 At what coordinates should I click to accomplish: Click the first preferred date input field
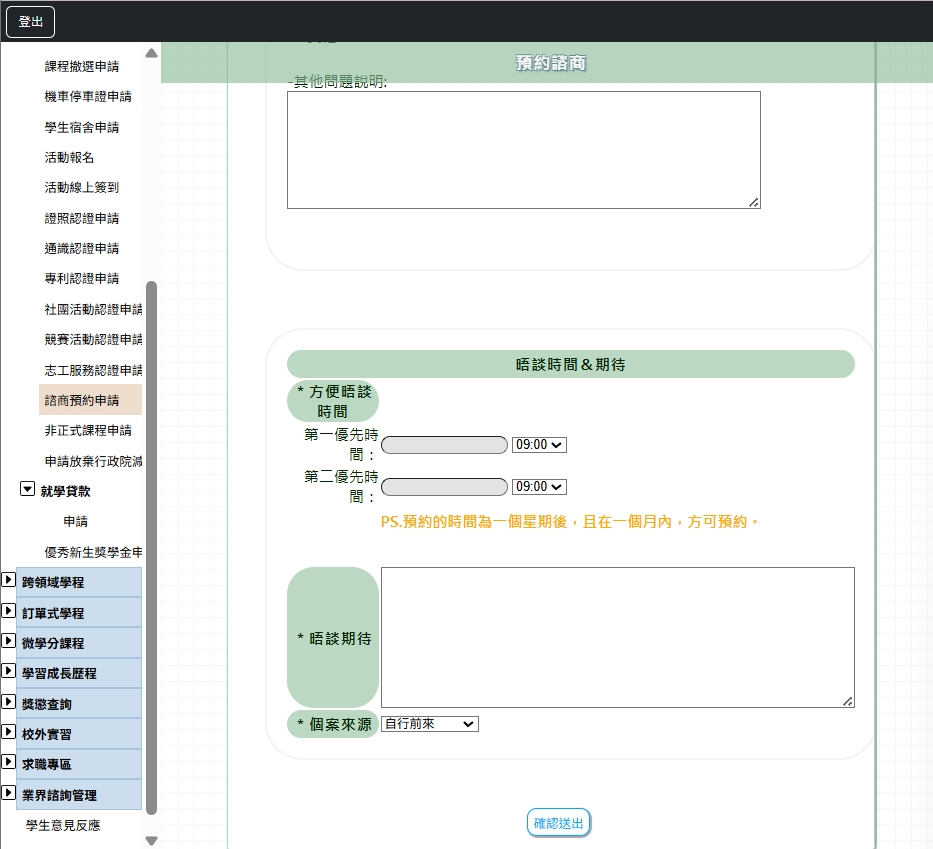pos(444,445)
